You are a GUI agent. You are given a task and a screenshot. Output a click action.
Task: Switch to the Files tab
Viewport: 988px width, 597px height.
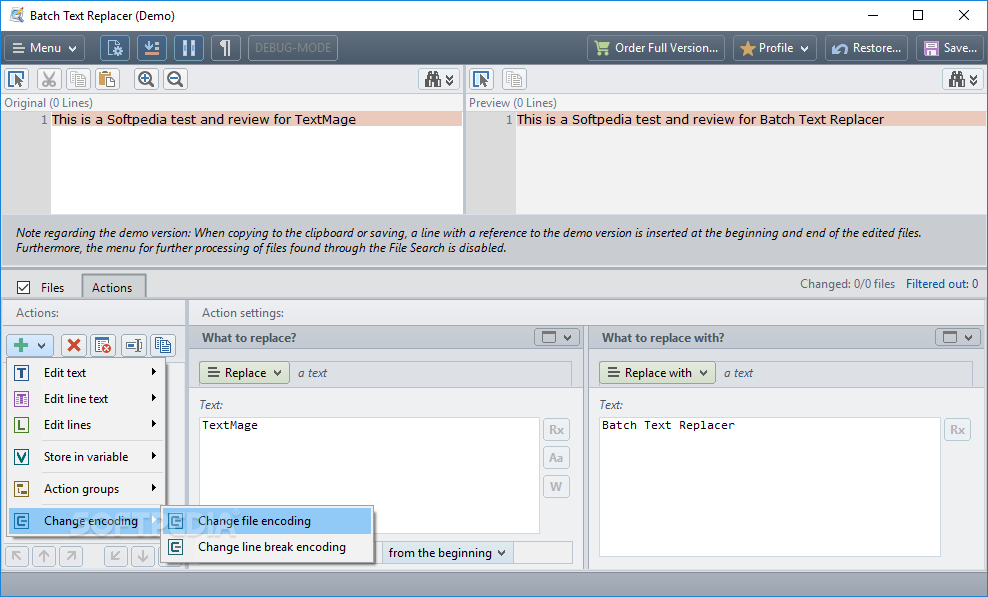pyautogui.click(x=53, y=287)
